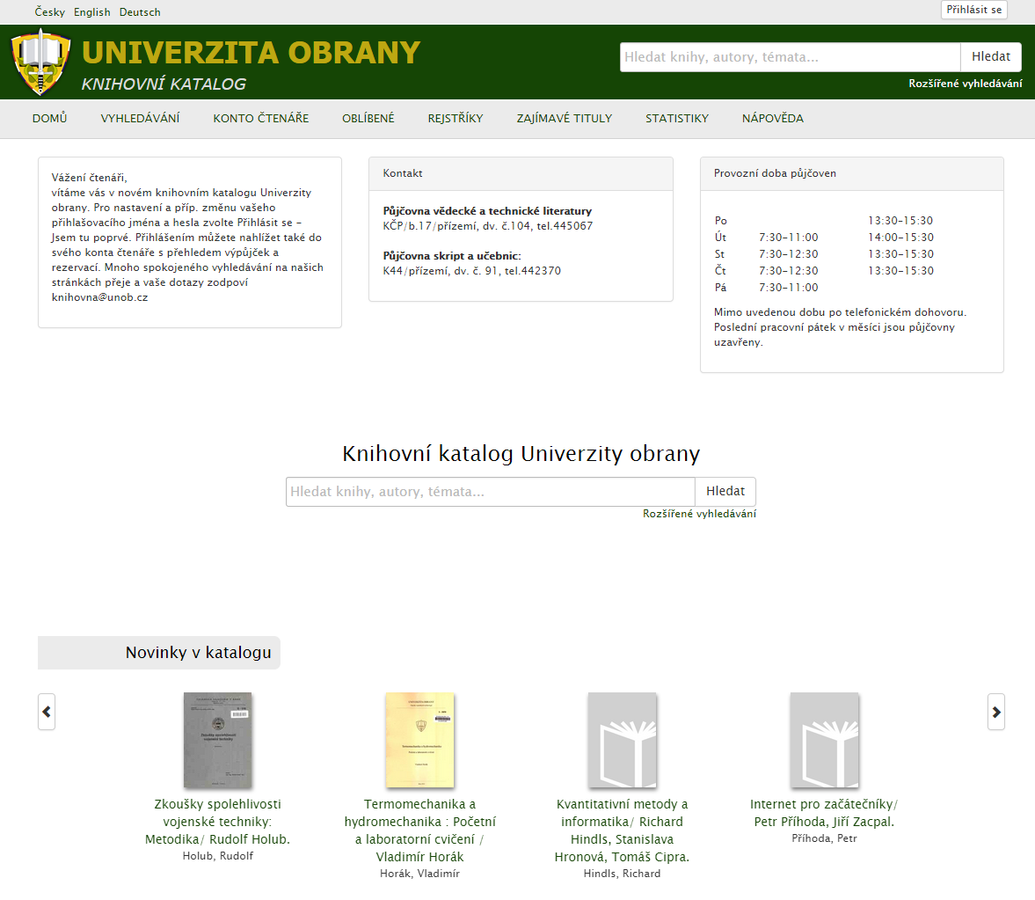
Task: Open the DOMŮ menu item
Action: (x=50, y=118)
